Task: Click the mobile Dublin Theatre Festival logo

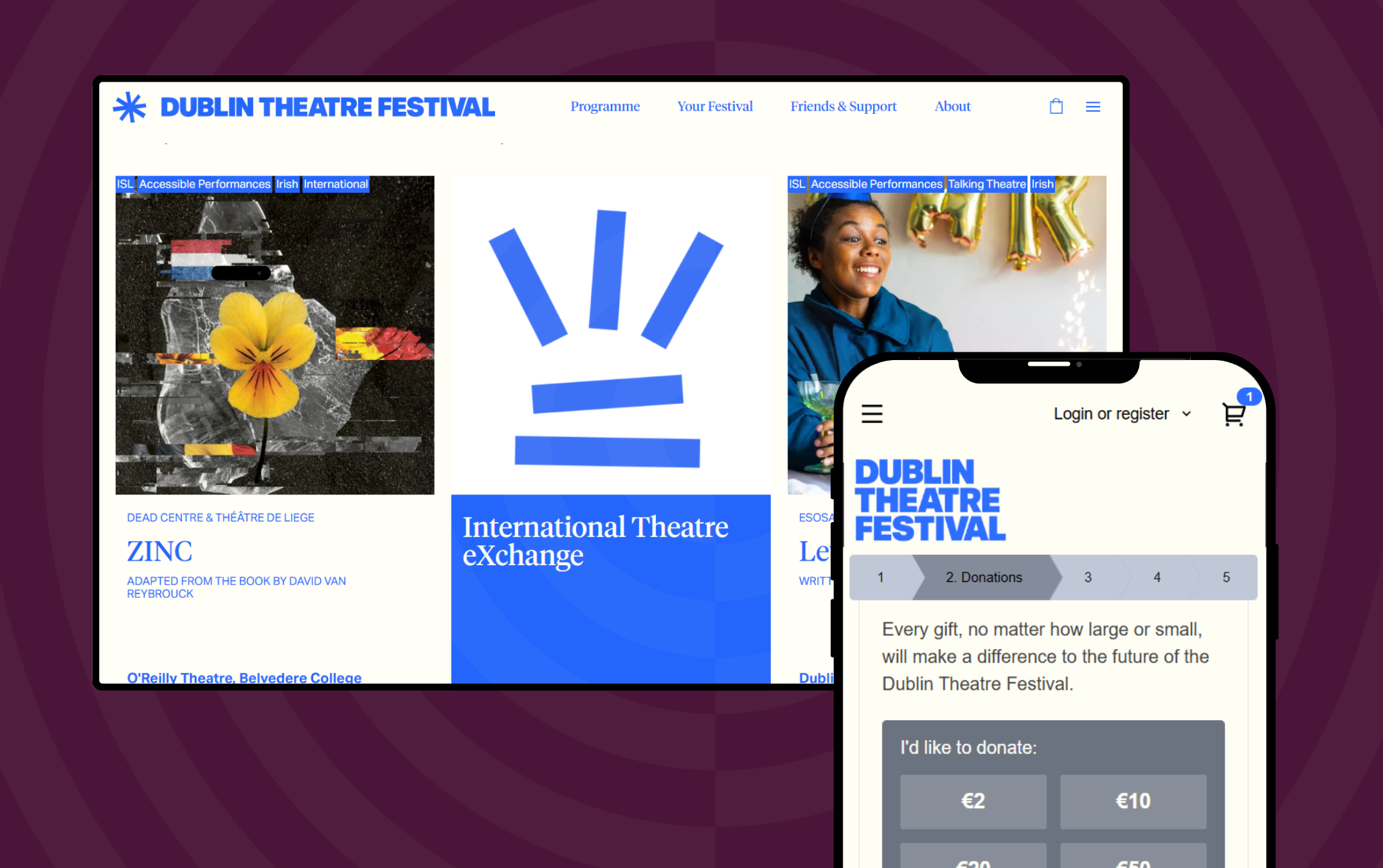Action: point(930,500)
